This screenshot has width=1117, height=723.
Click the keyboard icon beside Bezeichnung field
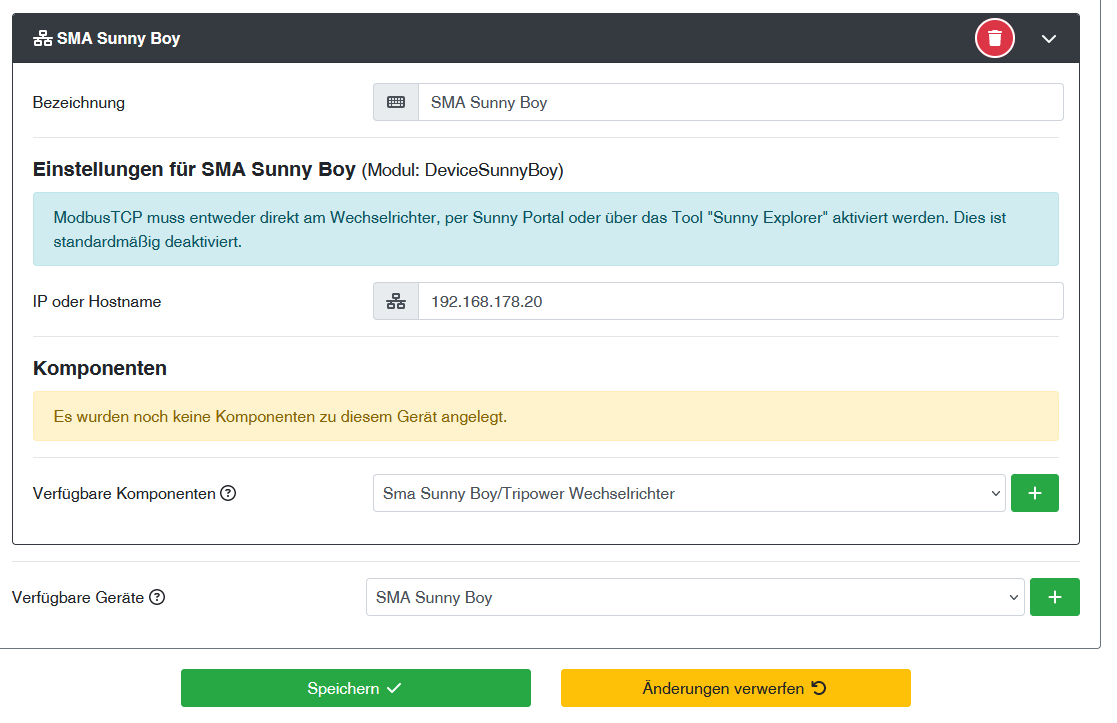click(x=396, y=102)
